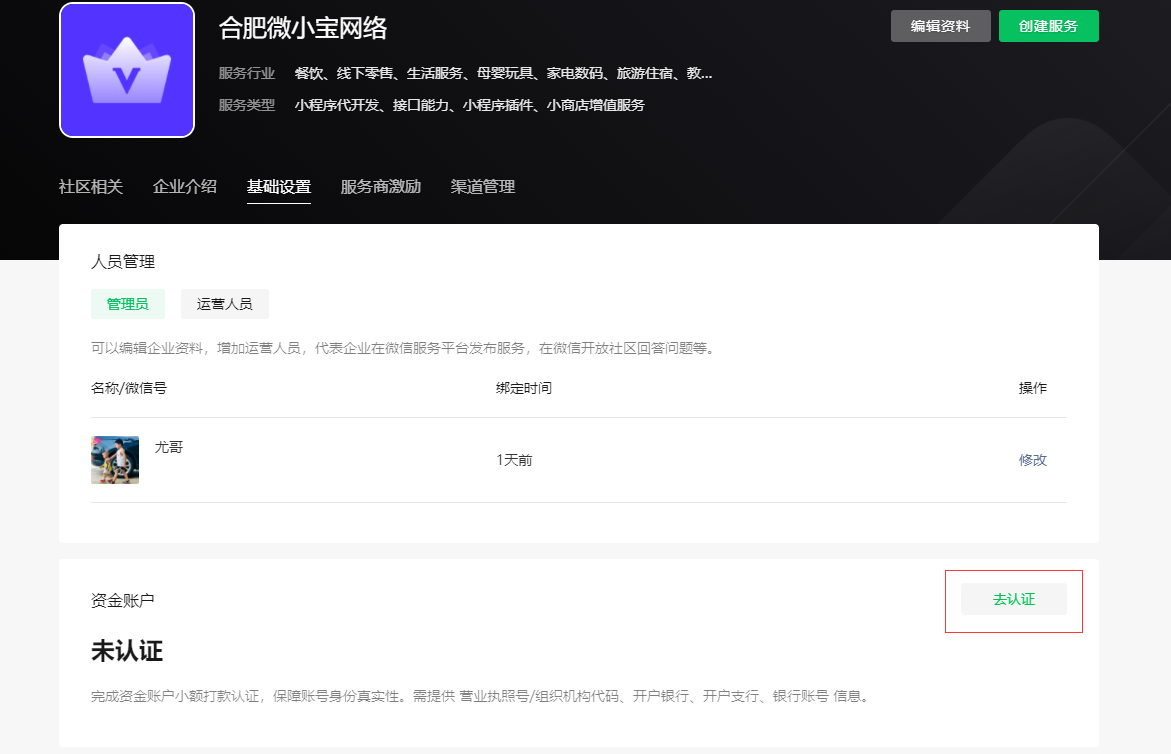Click the 名称/微信号 column header
1171x754 pixels.
pos(129,388)
